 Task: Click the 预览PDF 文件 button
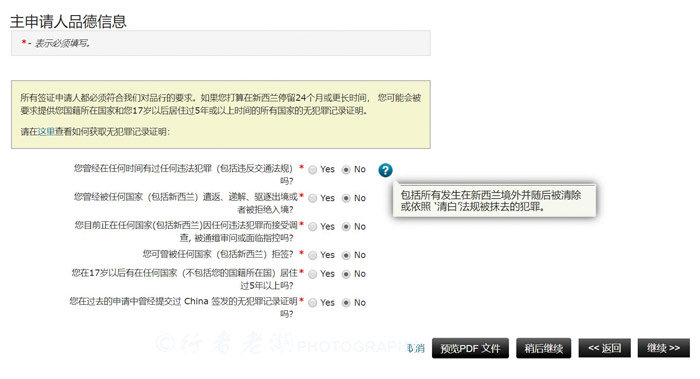tap(470, 348)
